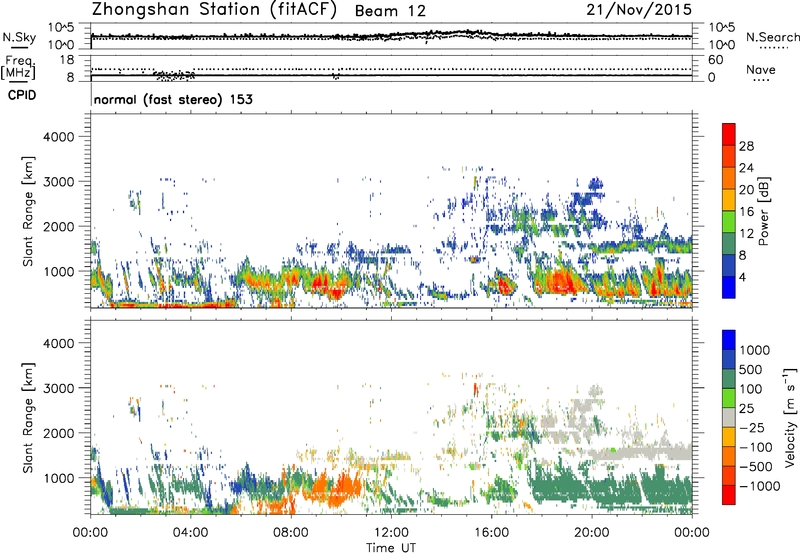Click the '16' power colorbar tick
This screenshot has width=800, height=554.
(746, 211)
